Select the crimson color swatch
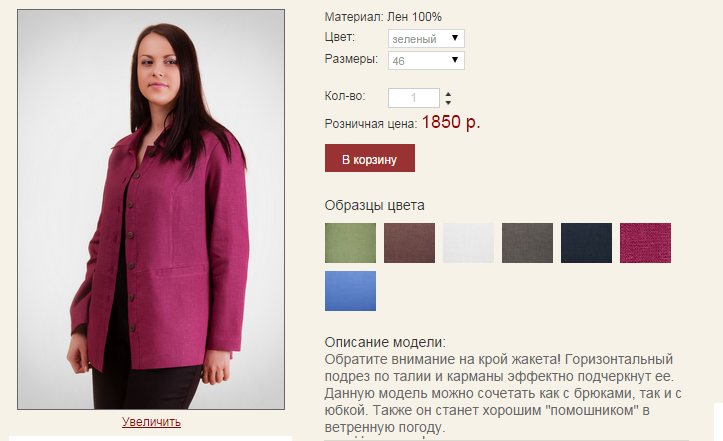 tap(646, 243)
